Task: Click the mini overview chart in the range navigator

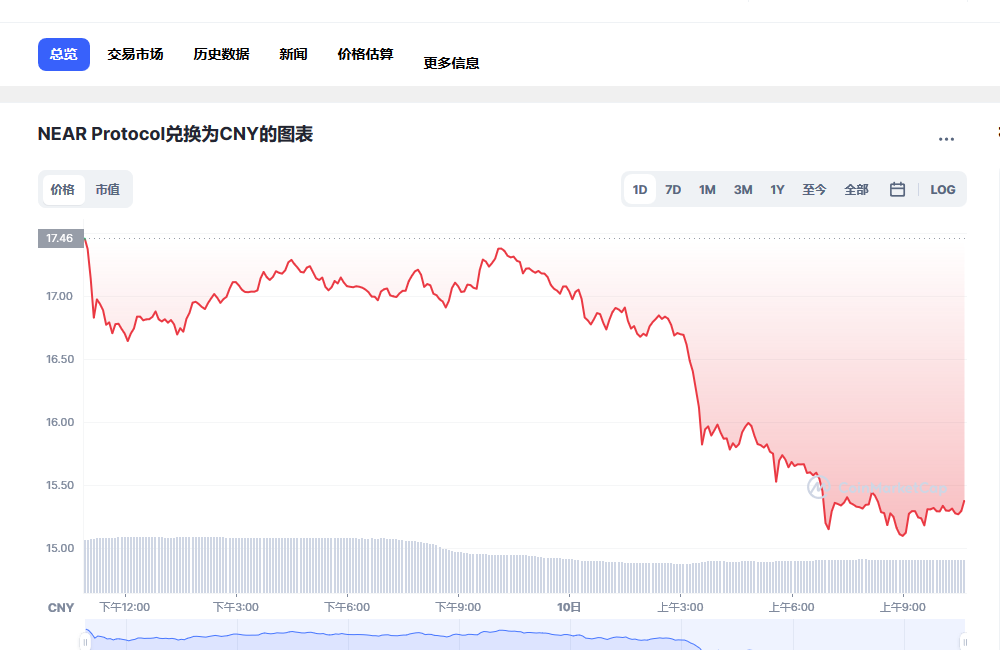Action: click(x=524, y=635)
